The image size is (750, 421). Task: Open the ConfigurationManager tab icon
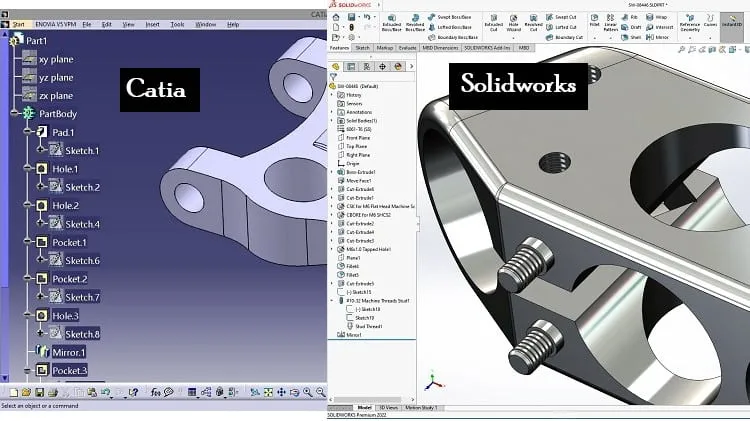point(366,66)
